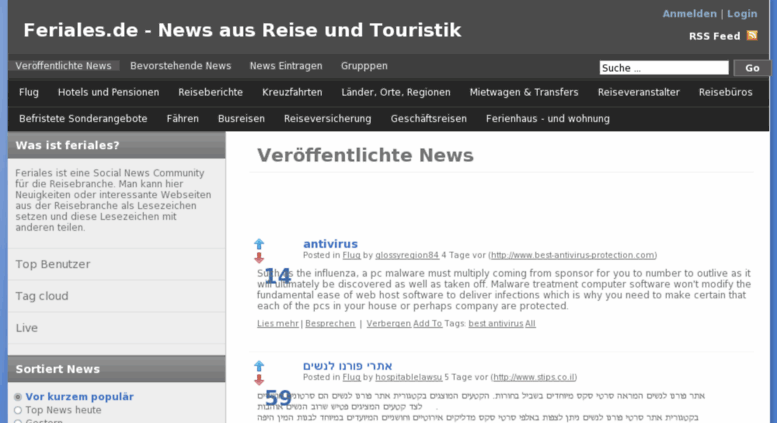Screen dimensions: 777x423
Task: Open the Feriales.de site title
Action: 242,30
